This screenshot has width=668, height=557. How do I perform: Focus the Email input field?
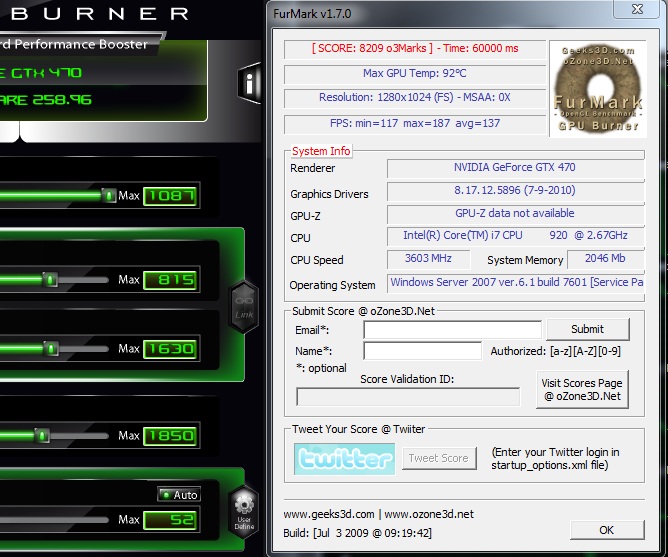point(452,330)
